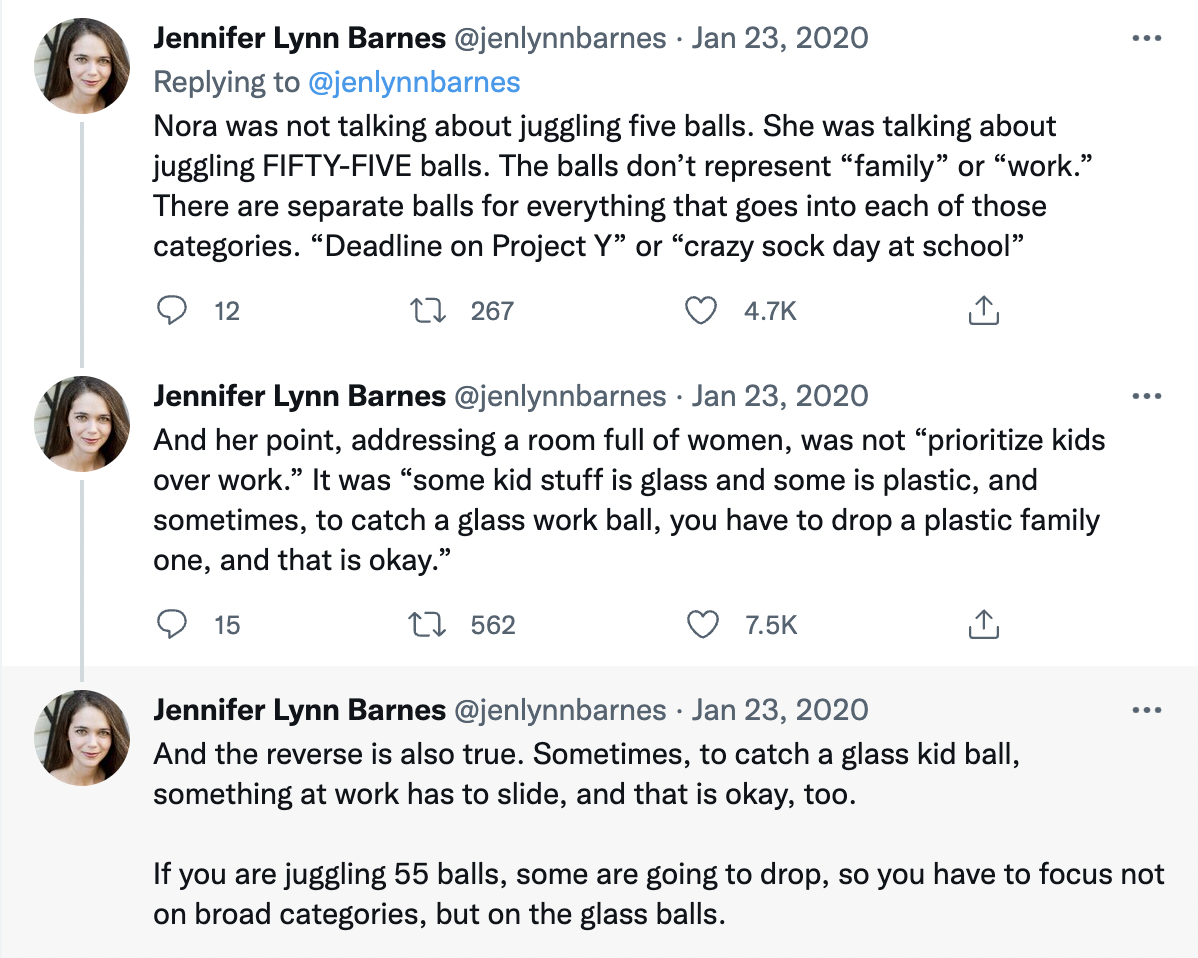Click the second tweet's profile photo
This screenshot has width=1198, height=958.
click(83, 423)
